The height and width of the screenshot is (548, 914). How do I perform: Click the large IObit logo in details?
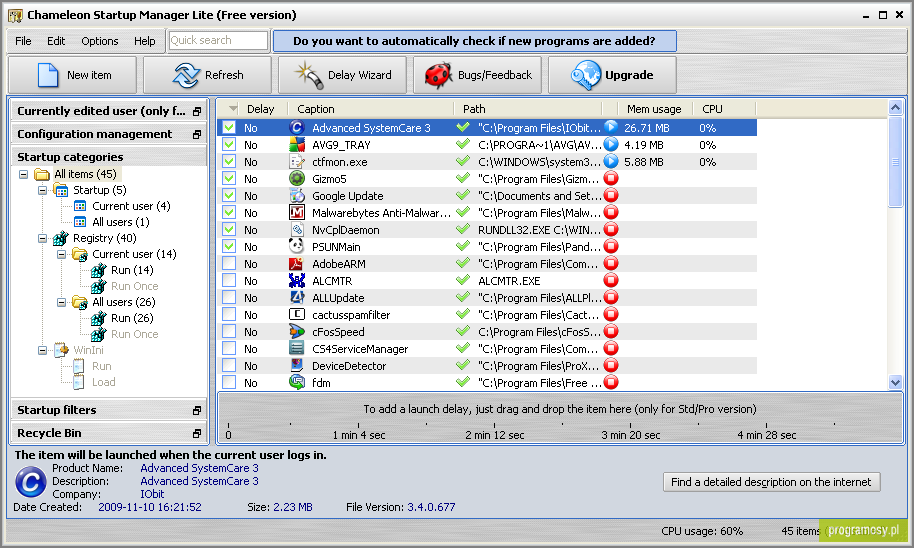30,483
